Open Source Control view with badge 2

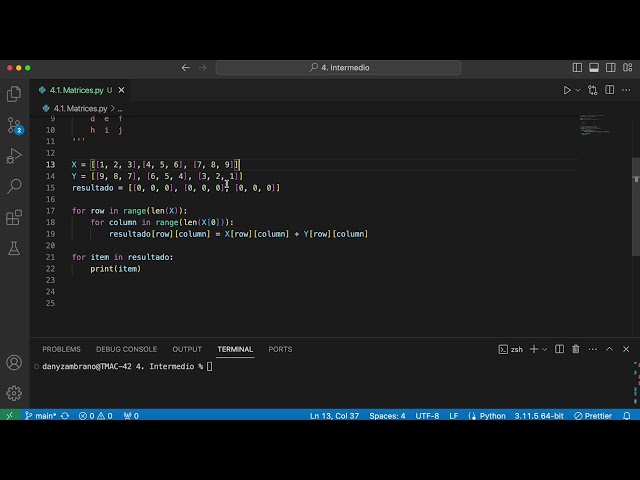pyautogui.click(x=15, y=125)
